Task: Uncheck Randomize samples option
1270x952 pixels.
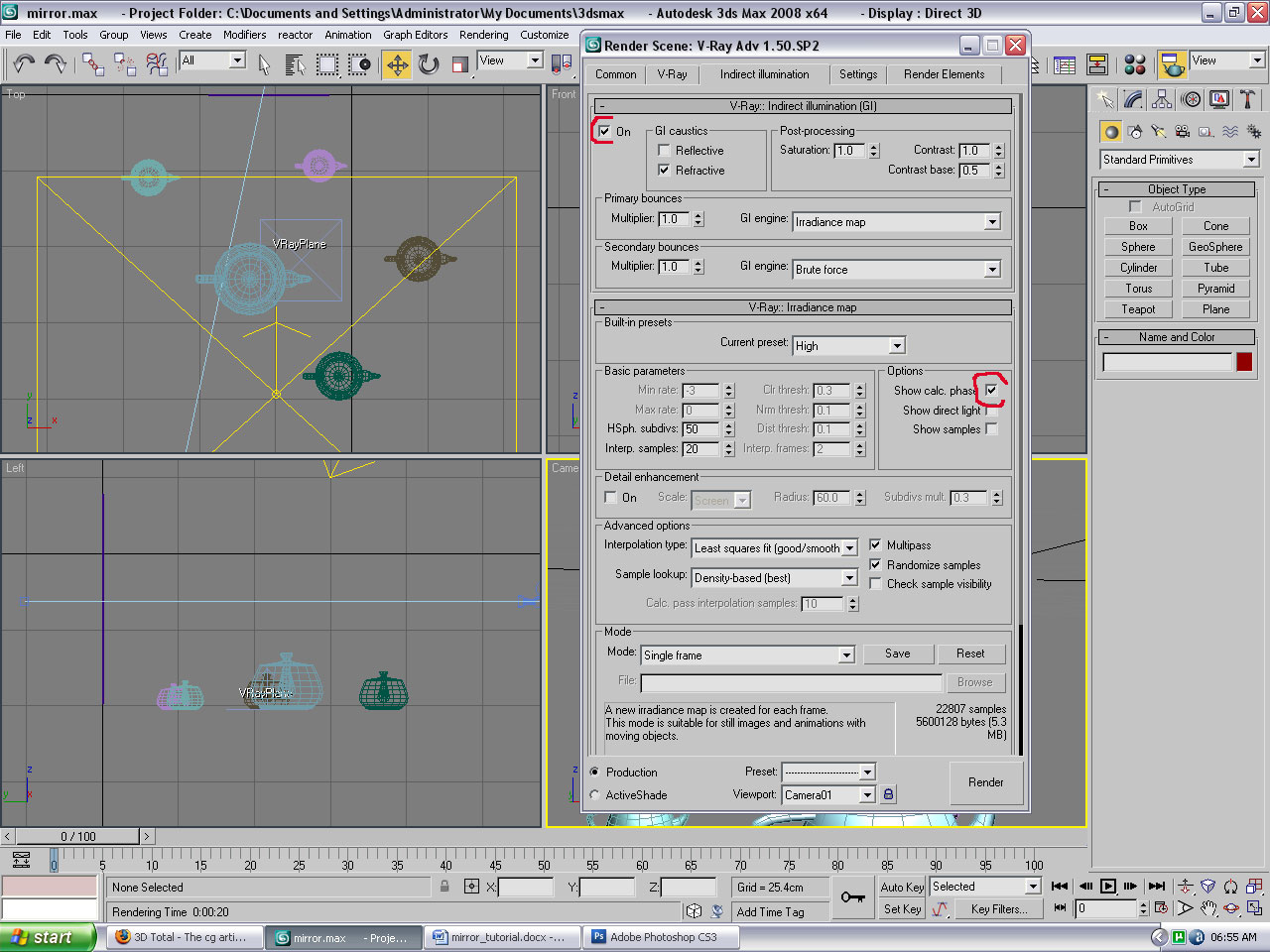Action: pos(875,564)
